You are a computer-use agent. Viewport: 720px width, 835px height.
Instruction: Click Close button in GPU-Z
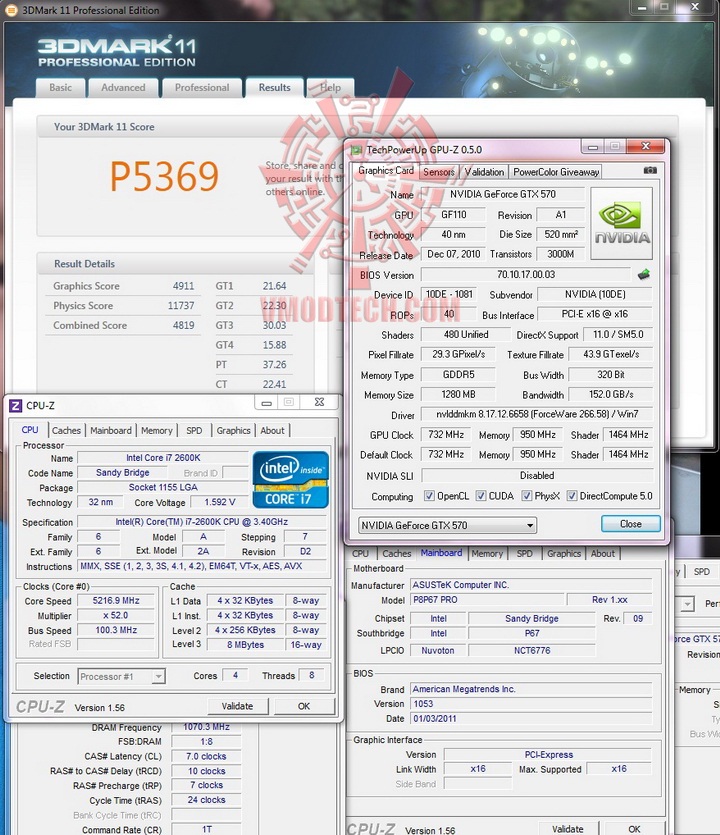point(631,524)
